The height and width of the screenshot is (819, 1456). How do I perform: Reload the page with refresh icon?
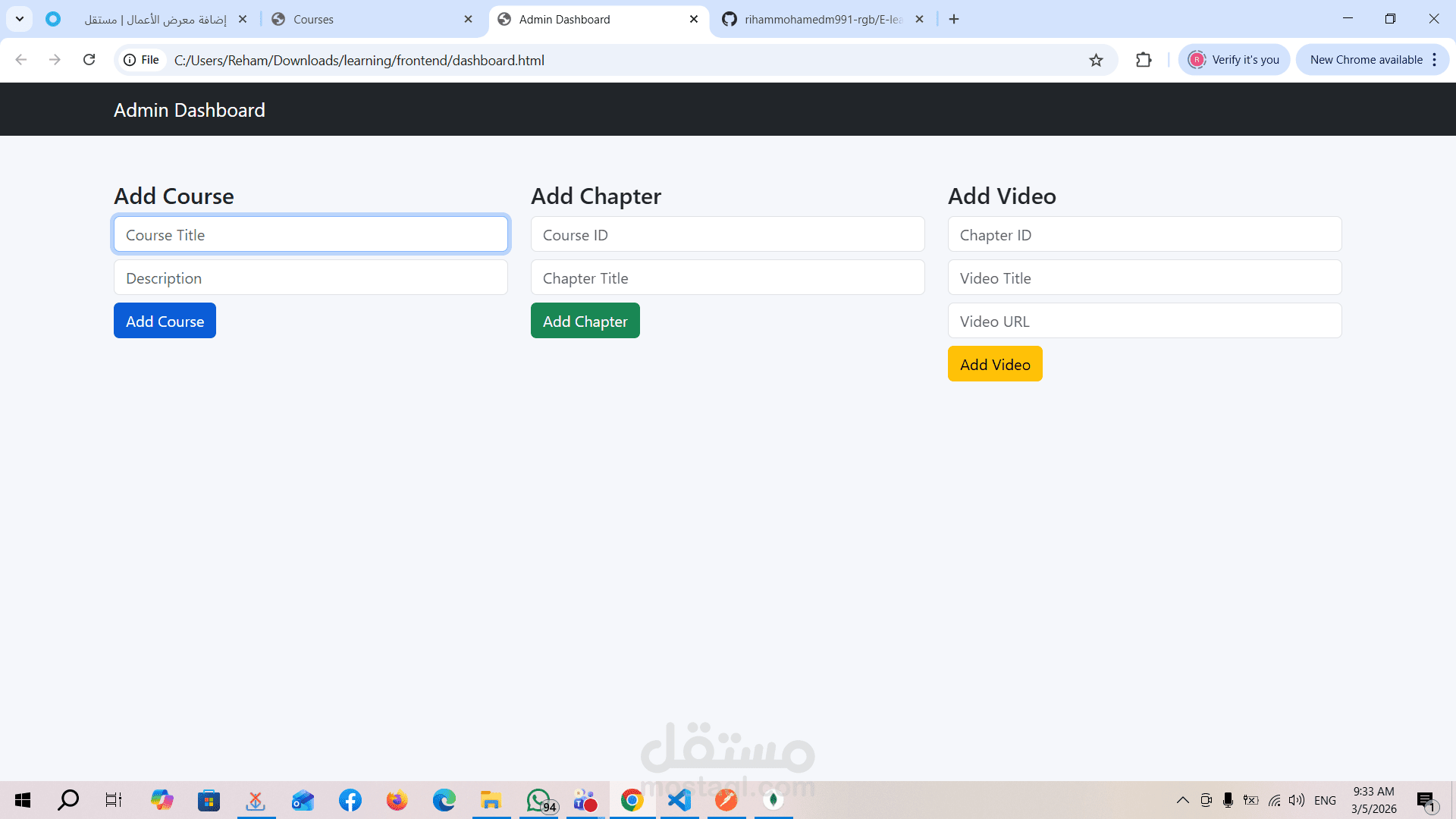(x=89, y=60)
